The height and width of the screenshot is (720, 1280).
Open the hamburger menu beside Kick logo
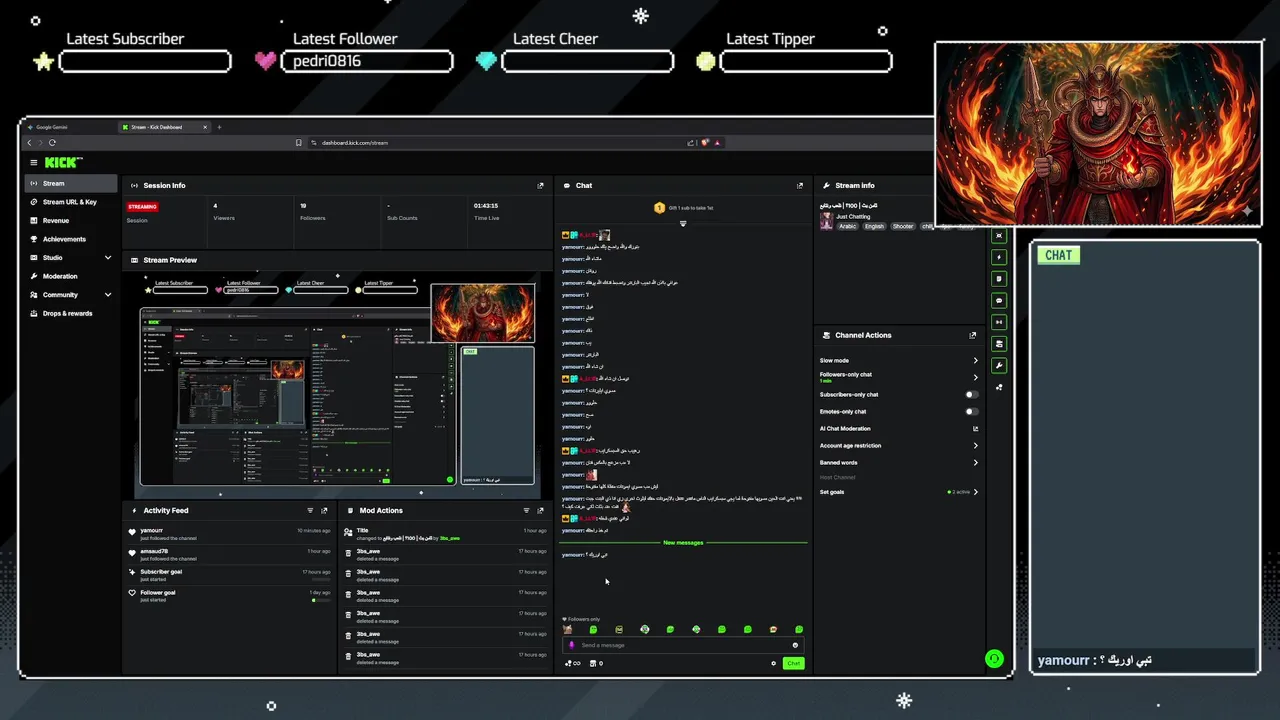33,162
